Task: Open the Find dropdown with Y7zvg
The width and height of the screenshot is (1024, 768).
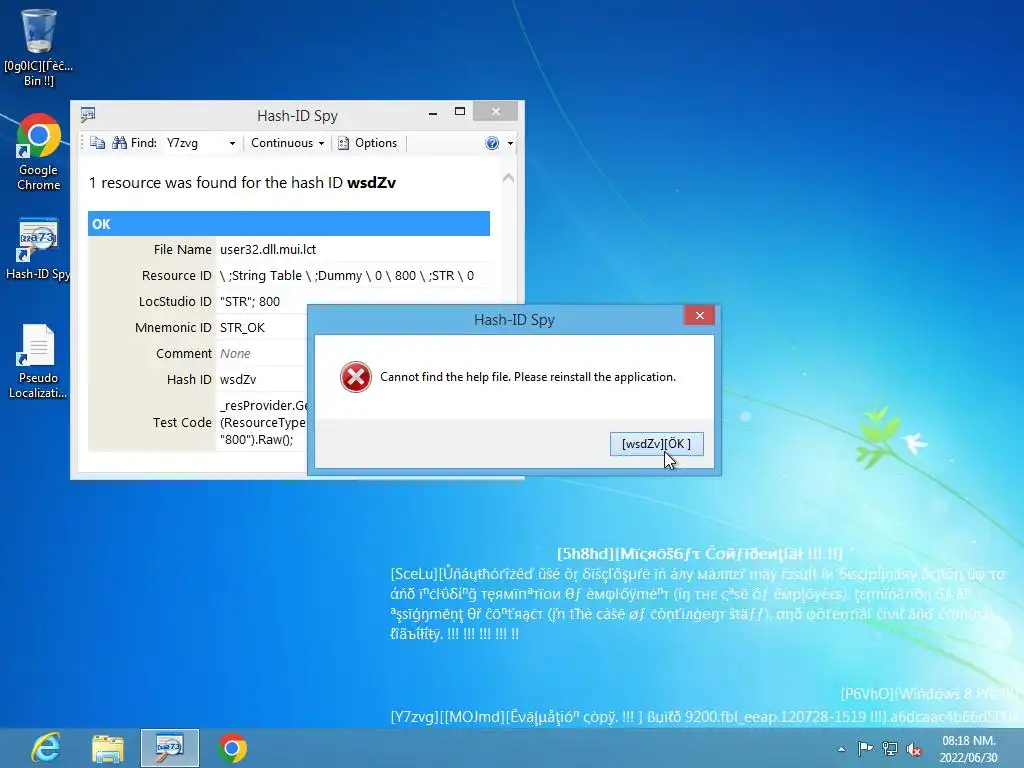Action: tap(232, 144)
